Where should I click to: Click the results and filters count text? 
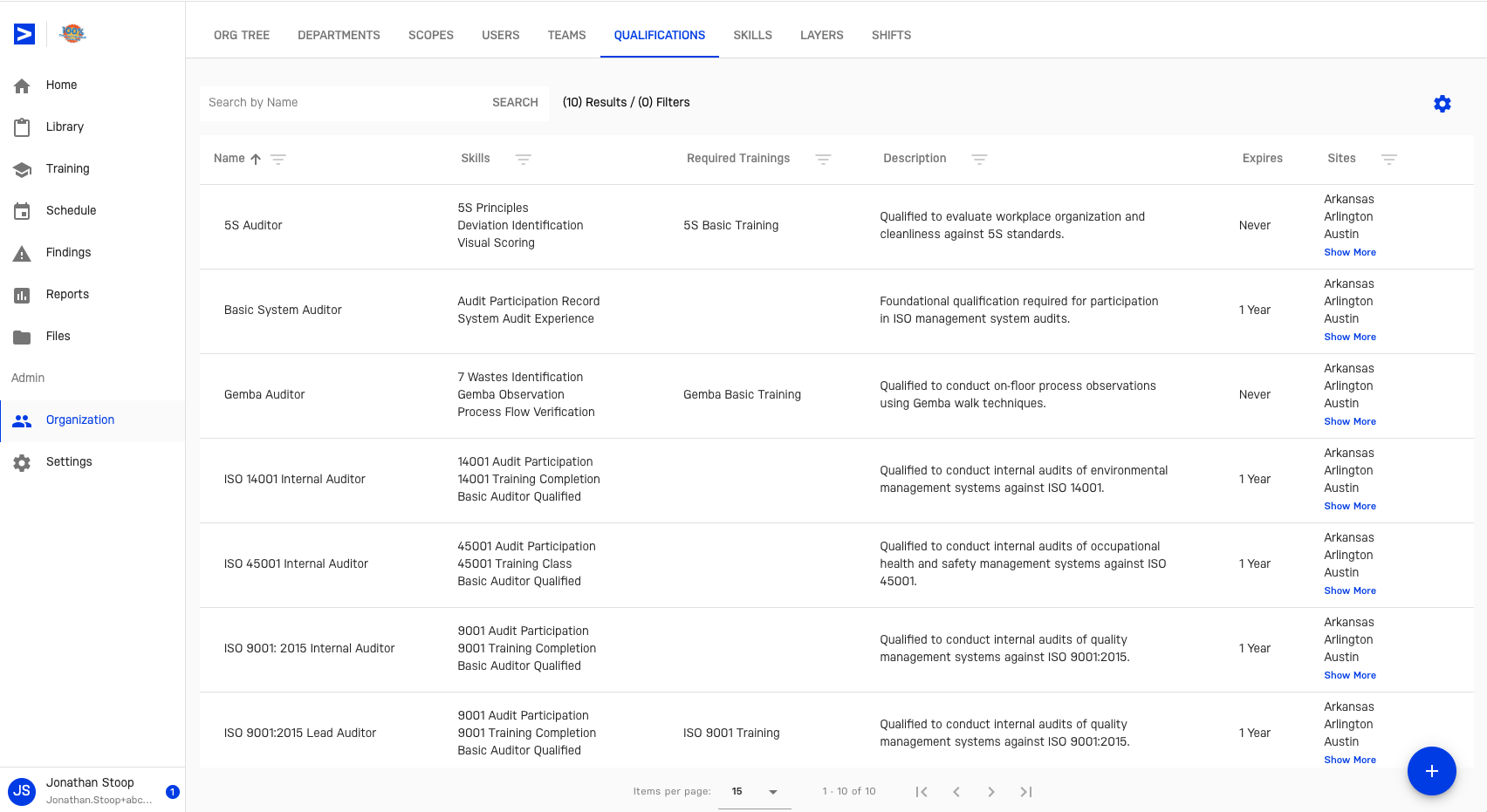coord(626,103)
